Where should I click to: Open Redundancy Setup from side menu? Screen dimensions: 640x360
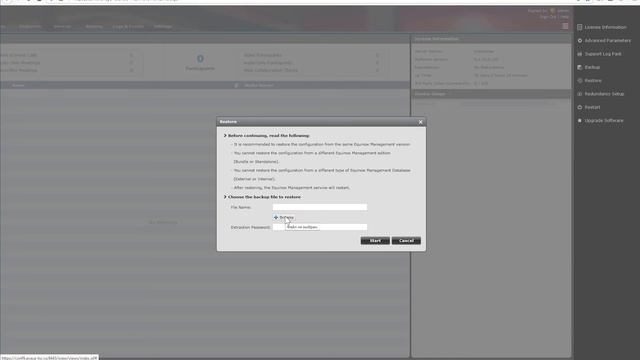click(x=604, y=94)
